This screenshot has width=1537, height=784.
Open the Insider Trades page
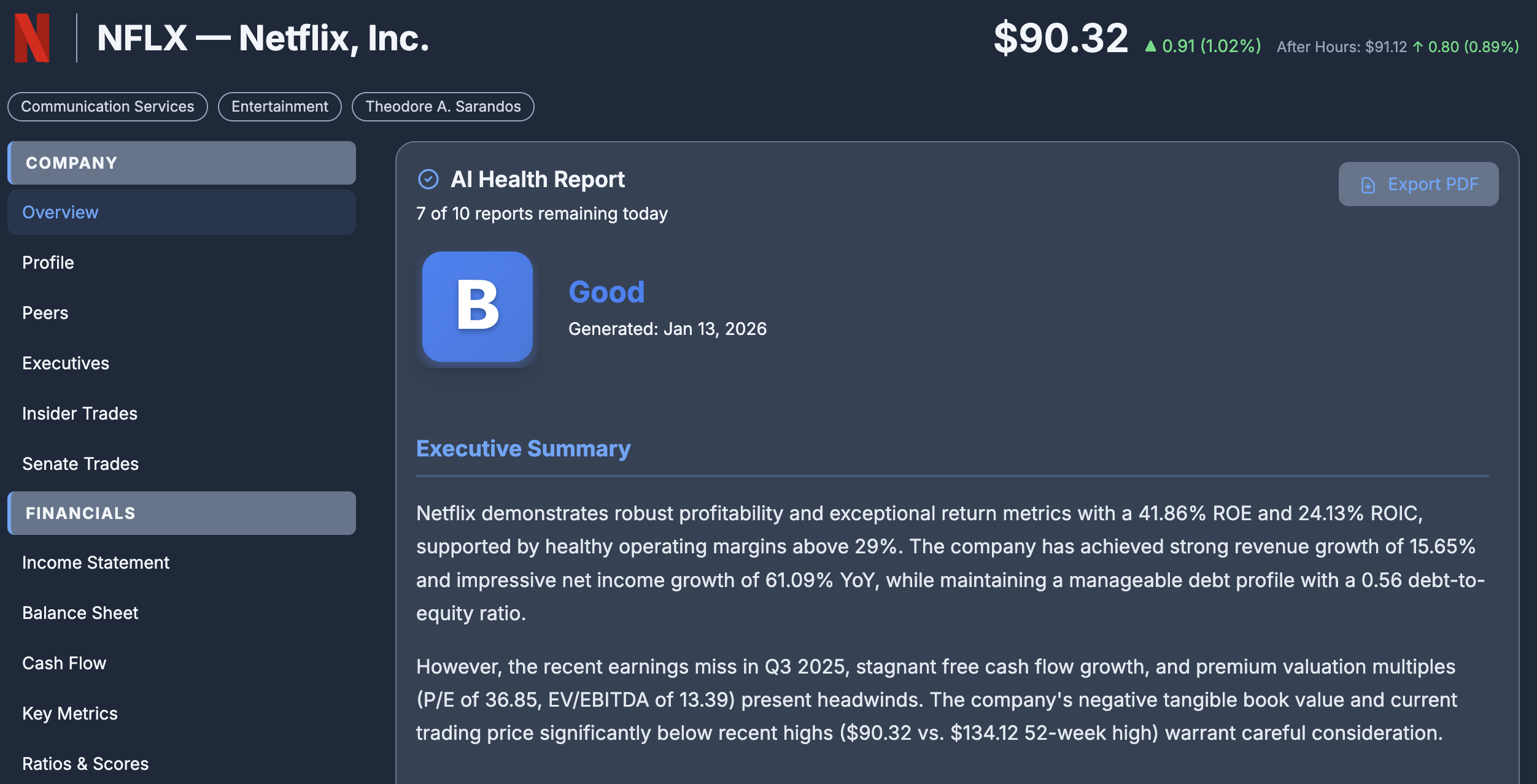pyautogui.click(x=80, y=413)
